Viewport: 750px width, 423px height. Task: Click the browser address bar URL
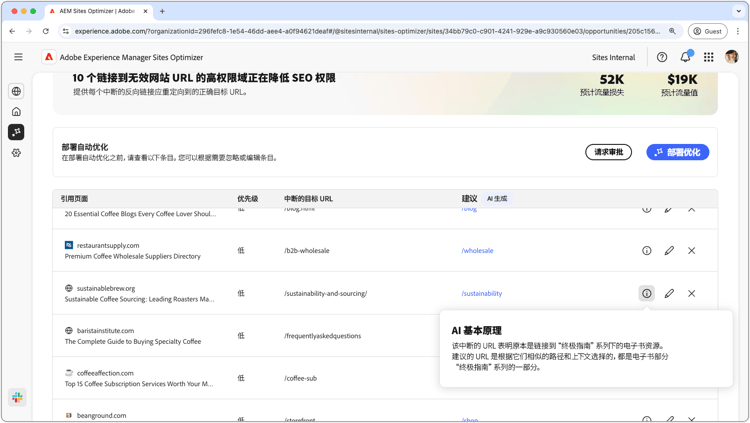pyautogui.click(x=367, y=31)
